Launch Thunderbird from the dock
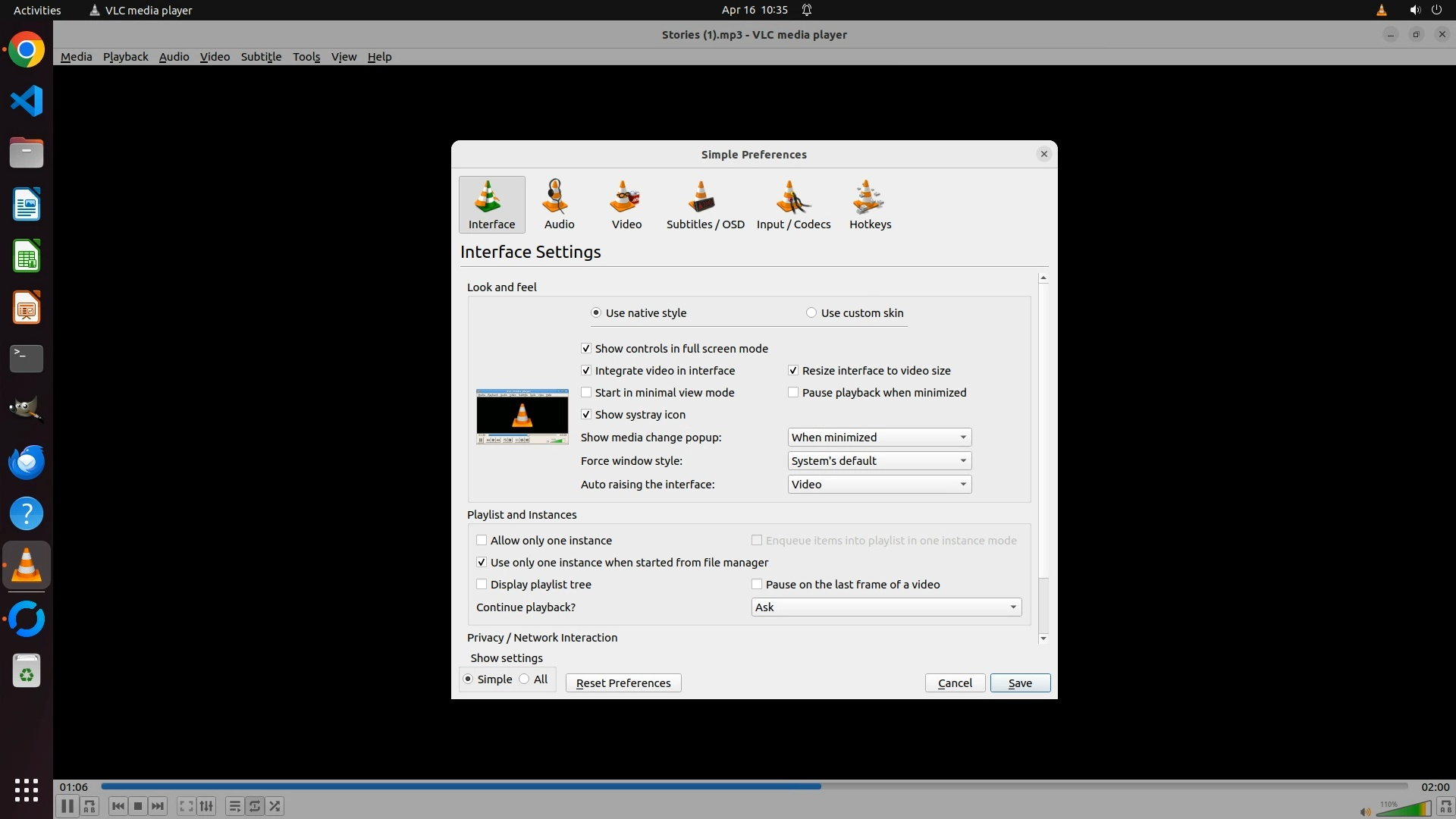1456x819 pixels. click(x=27, y=462)
